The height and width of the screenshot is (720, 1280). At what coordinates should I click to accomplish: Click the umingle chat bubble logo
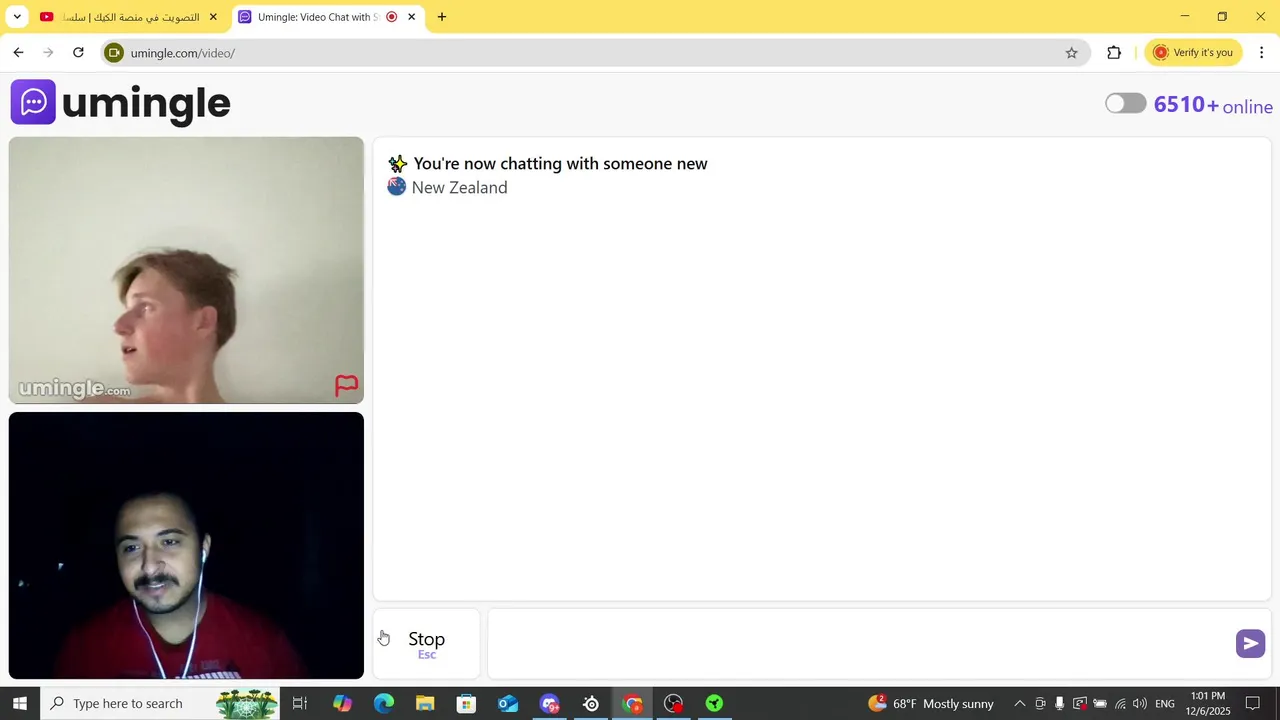click(x=33, y=102)
